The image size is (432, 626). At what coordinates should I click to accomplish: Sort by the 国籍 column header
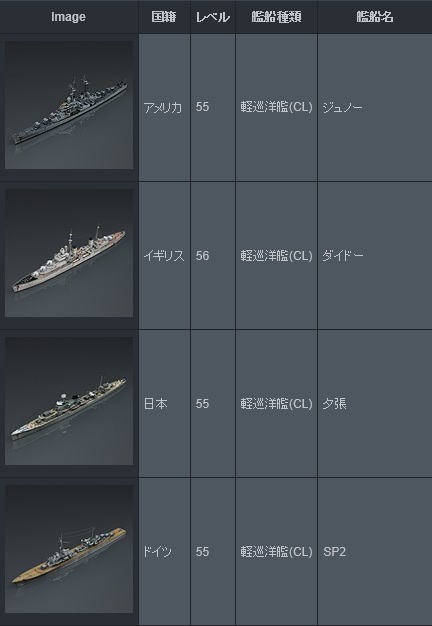pyautogui.click(x=164, y=17)
